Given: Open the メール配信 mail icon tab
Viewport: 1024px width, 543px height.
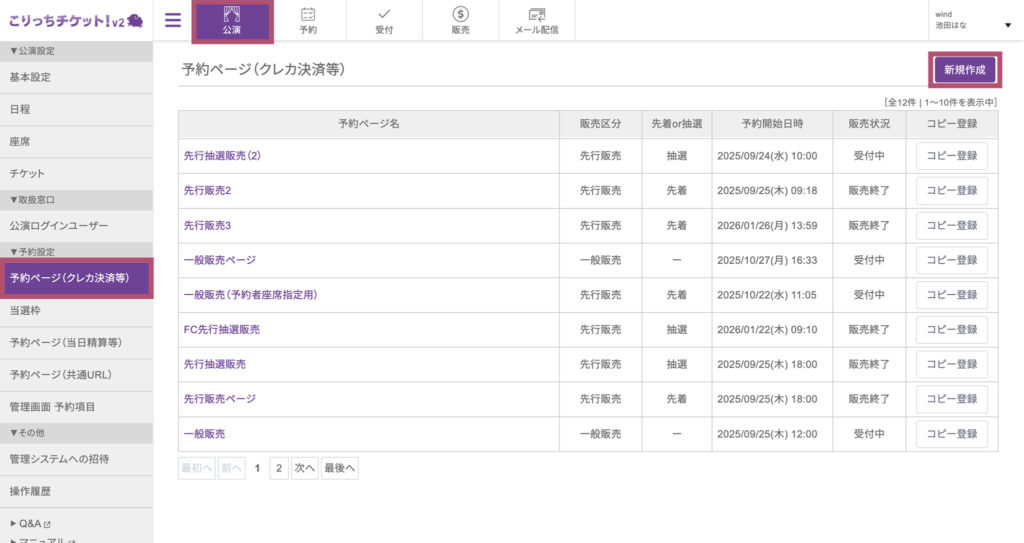Looking at the screenshot, I should pyautogui.click(x=536, y=21).
